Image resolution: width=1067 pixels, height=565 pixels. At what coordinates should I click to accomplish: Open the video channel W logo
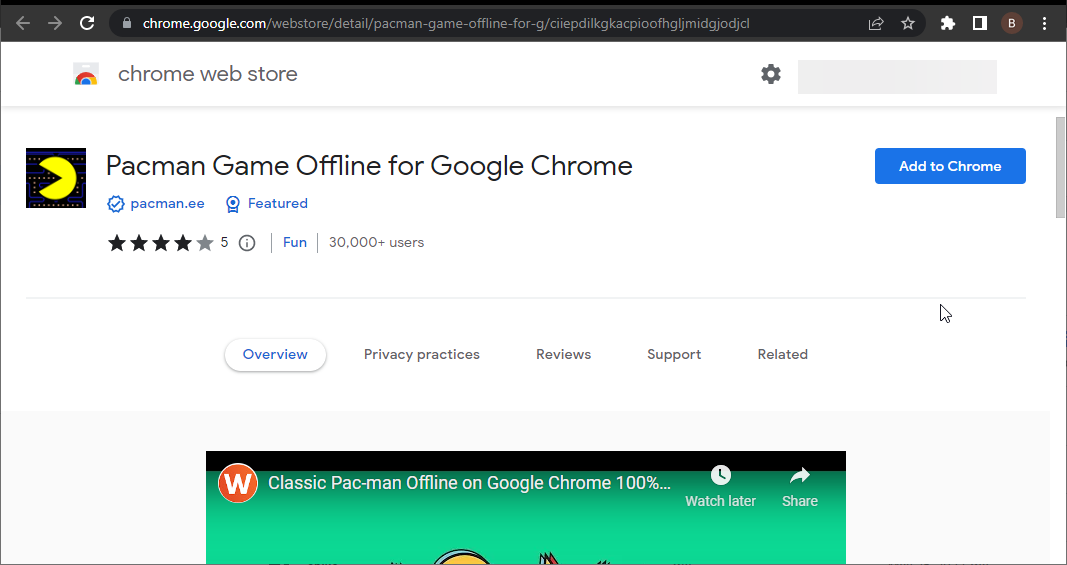[237, 483]
